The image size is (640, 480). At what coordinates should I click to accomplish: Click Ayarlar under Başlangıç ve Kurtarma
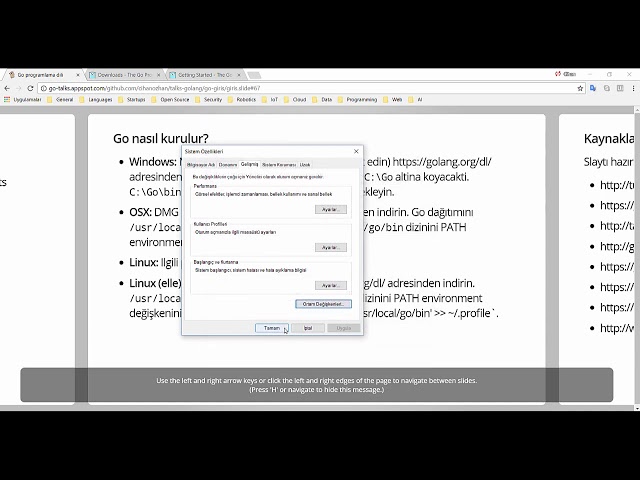click(x=331, y=285)
